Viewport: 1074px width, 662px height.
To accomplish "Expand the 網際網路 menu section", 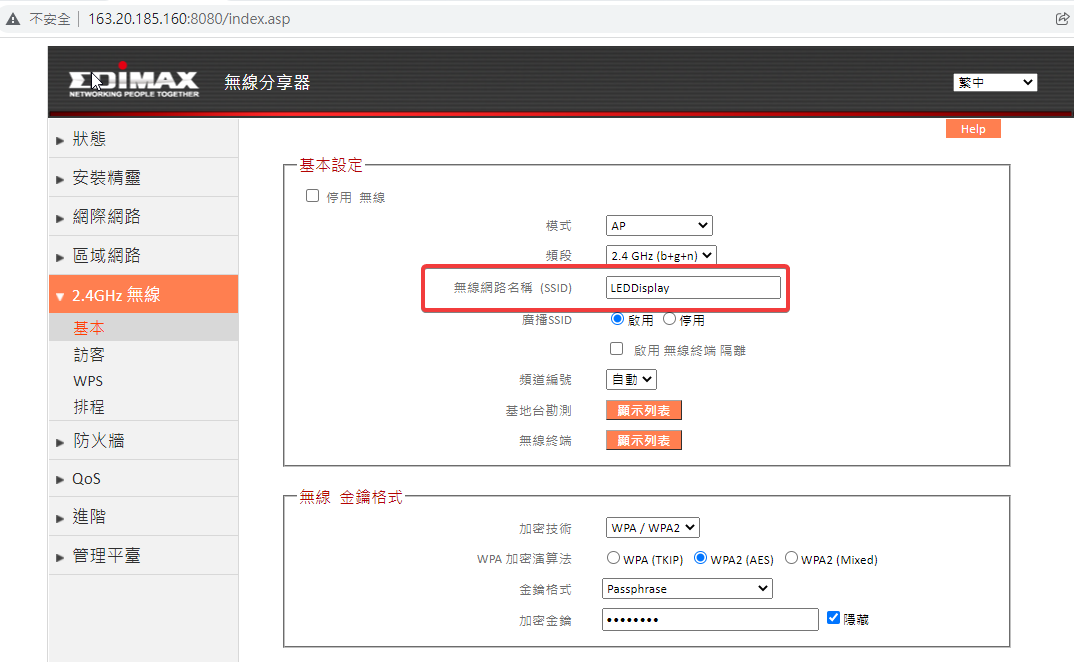I will (143, 217).
